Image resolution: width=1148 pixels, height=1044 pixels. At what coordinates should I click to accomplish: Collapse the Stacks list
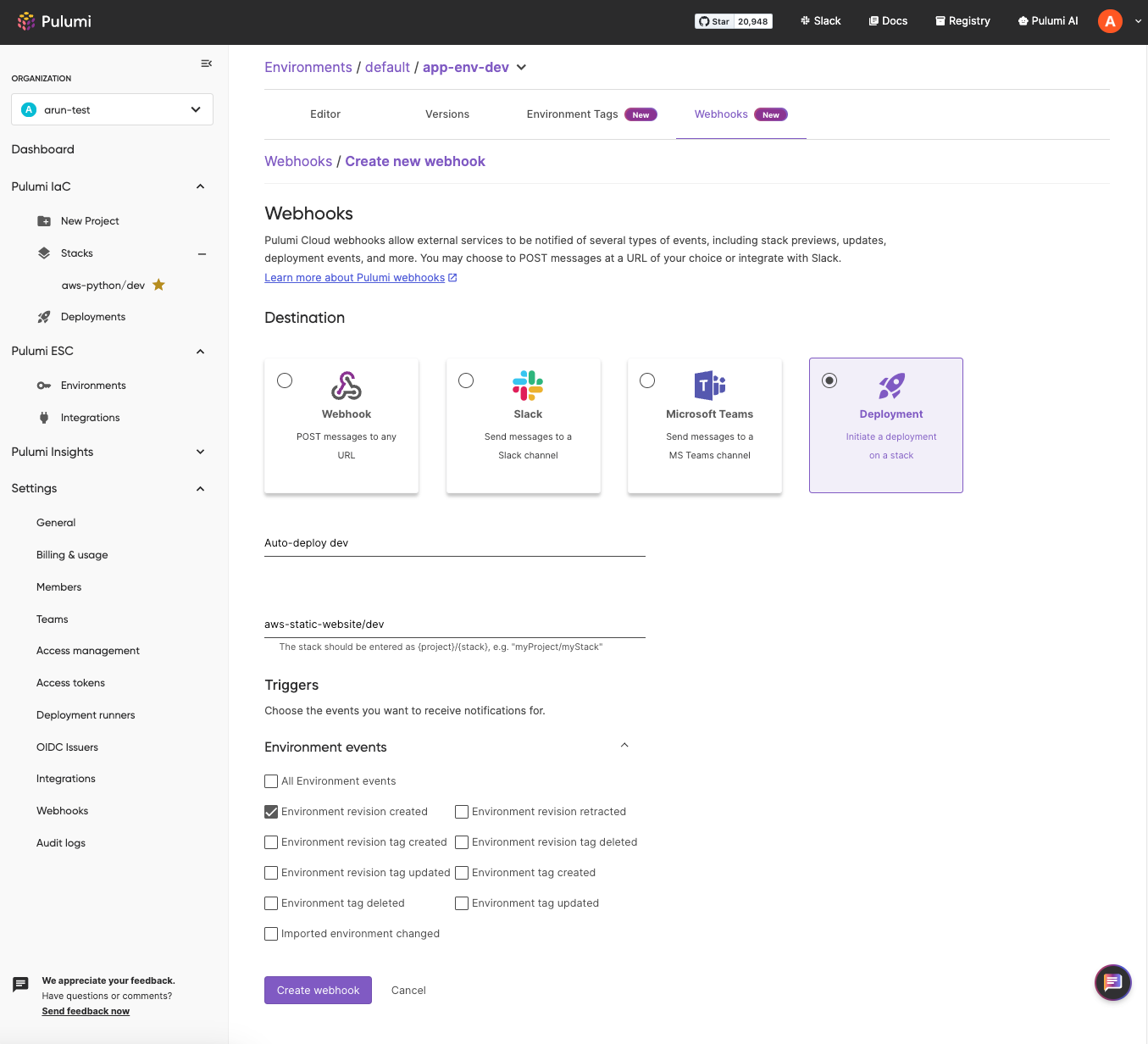(x=202, y=253)
